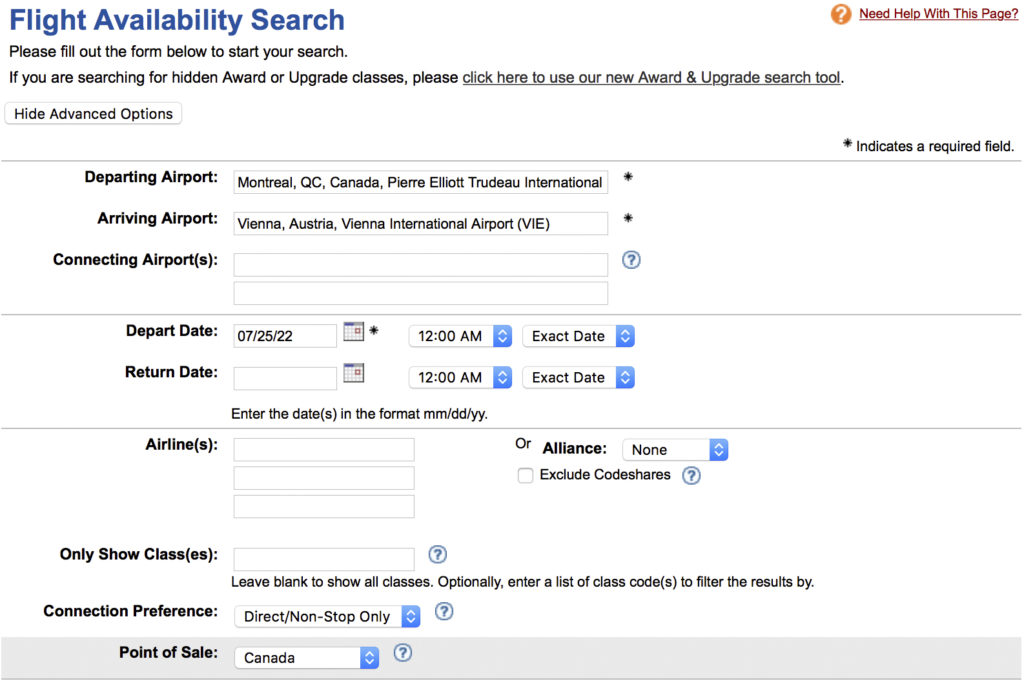Viewport: 1024px width, 681px height.
Task: Open the Need Help With This Page link
Action: 938,14
